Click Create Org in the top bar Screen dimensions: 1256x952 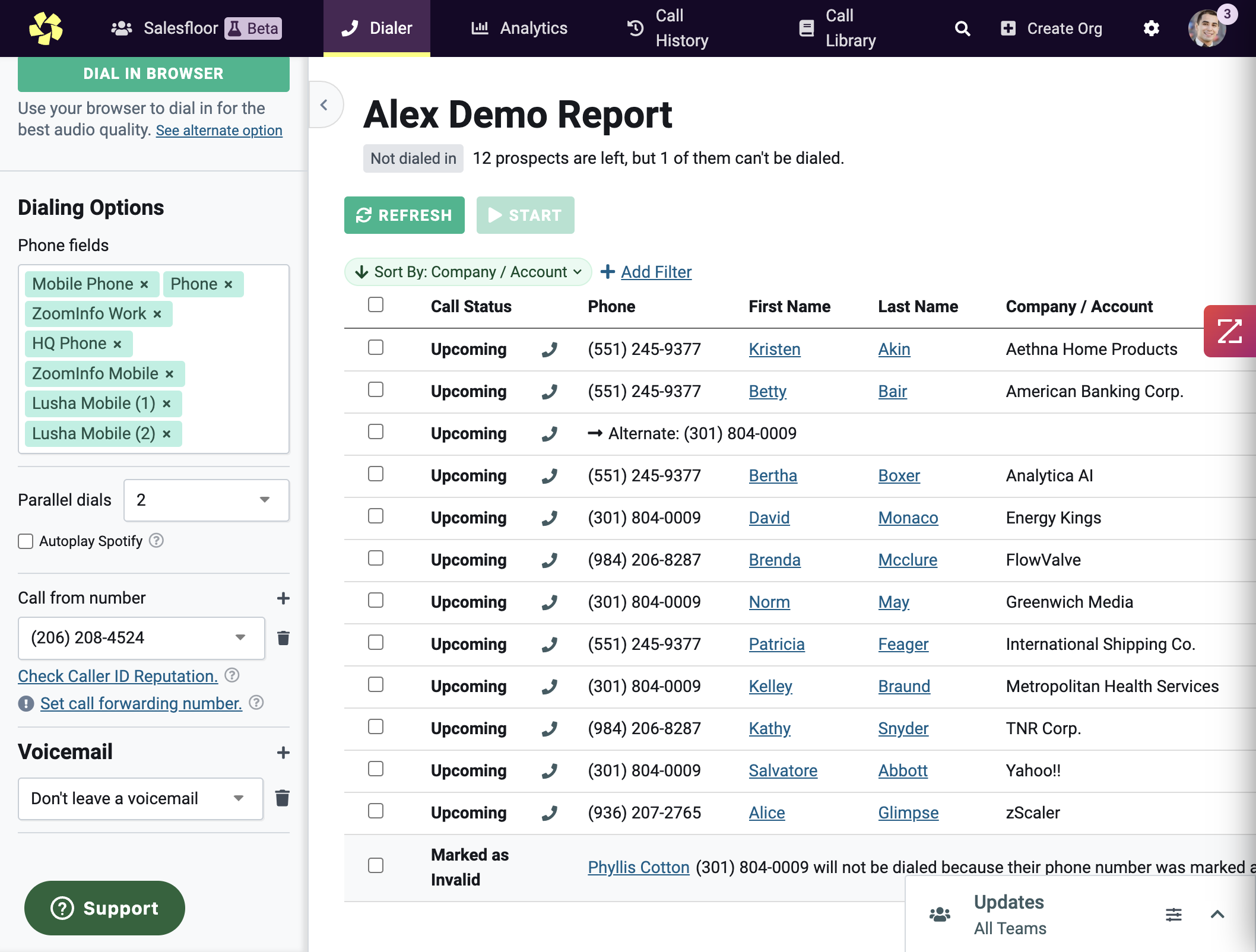tap(1052, 28)
